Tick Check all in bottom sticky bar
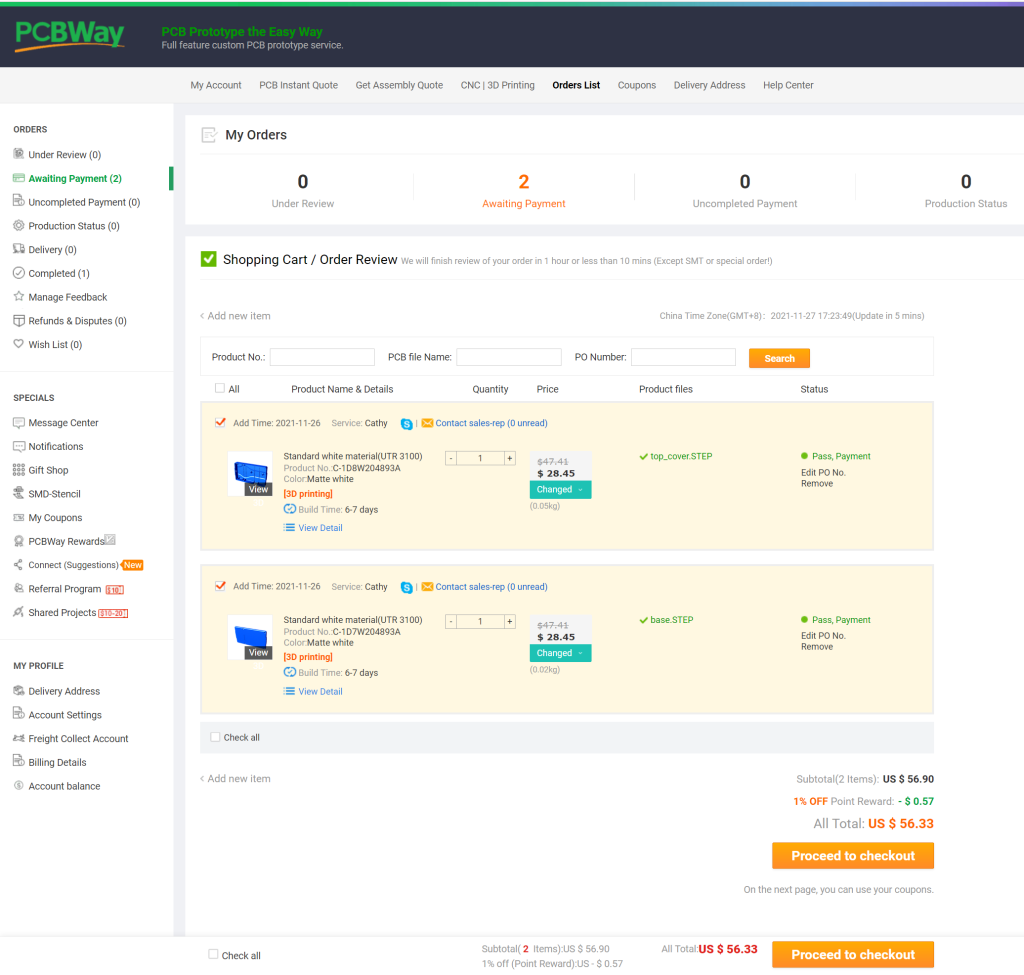 213,955
